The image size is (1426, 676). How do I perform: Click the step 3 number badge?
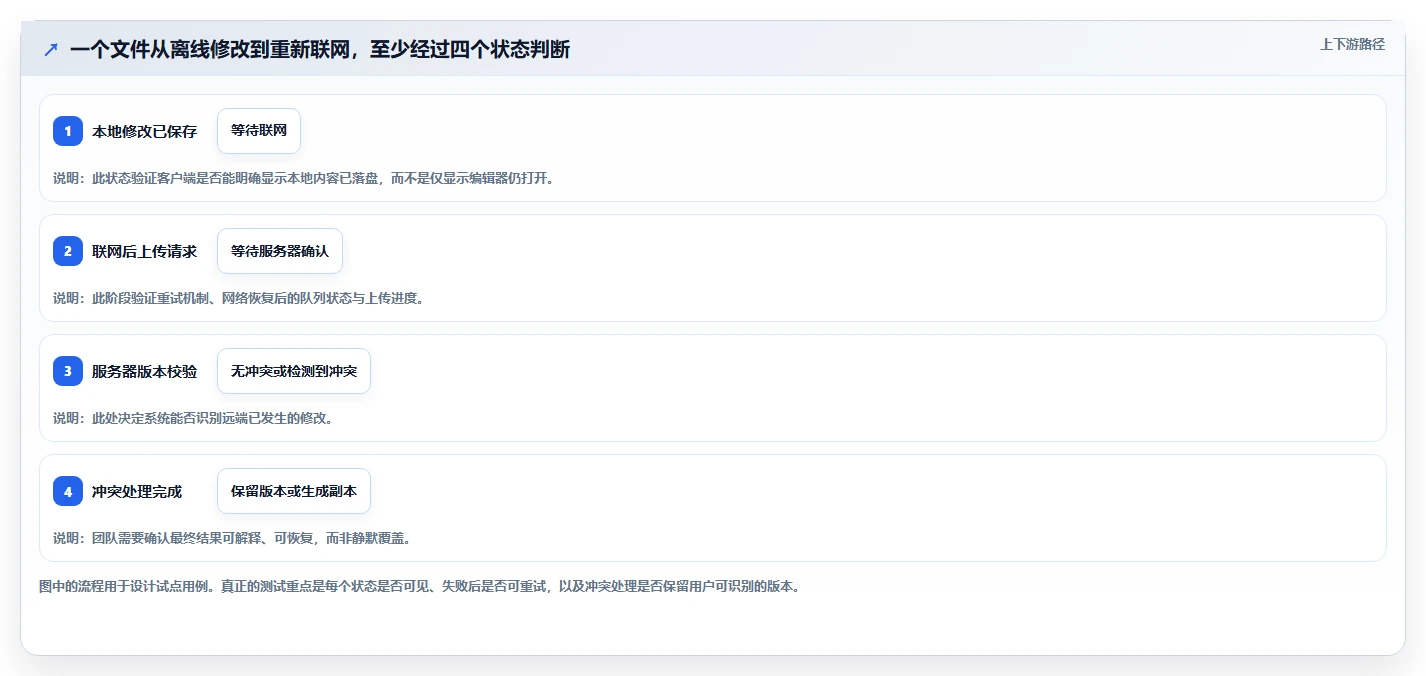[68, 371]
